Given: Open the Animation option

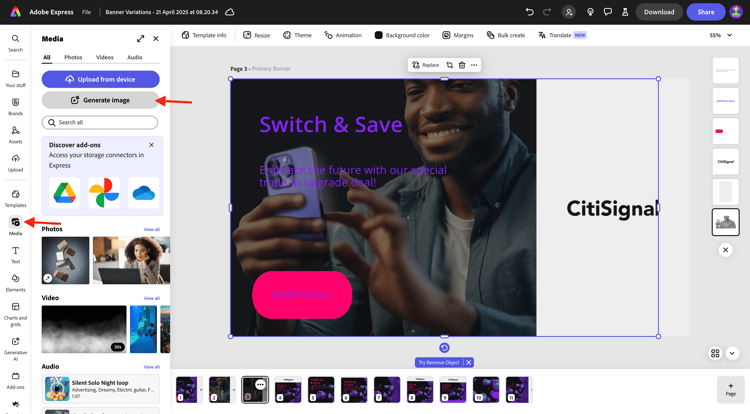Looking at the screenshot, I should click(343, 35).
